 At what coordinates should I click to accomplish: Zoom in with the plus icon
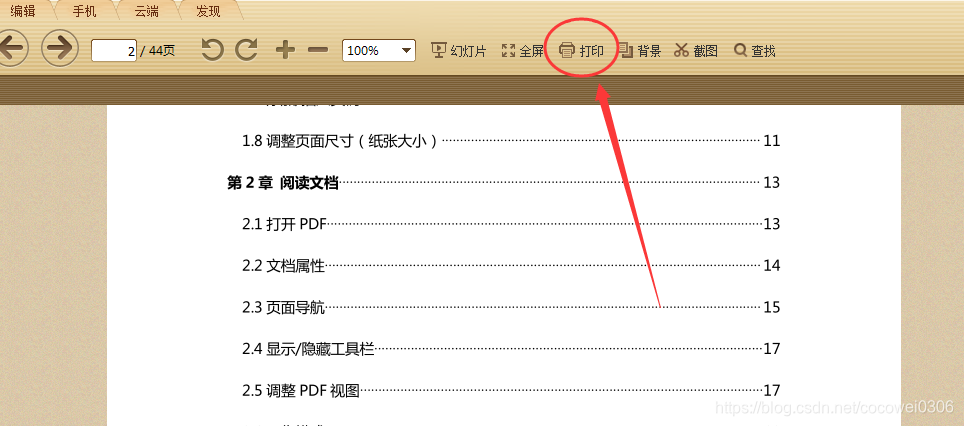pyautogui.click(x=285, y=50)
